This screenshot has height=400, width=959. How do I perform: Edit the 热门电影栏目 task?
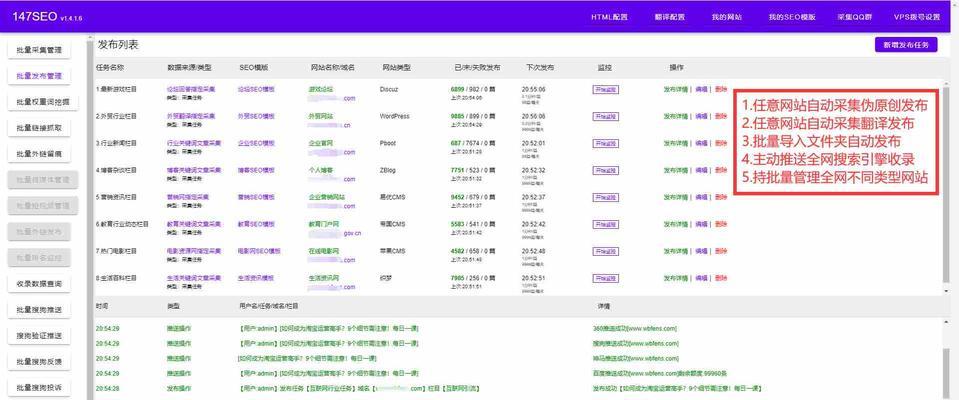tap(701, 251)
